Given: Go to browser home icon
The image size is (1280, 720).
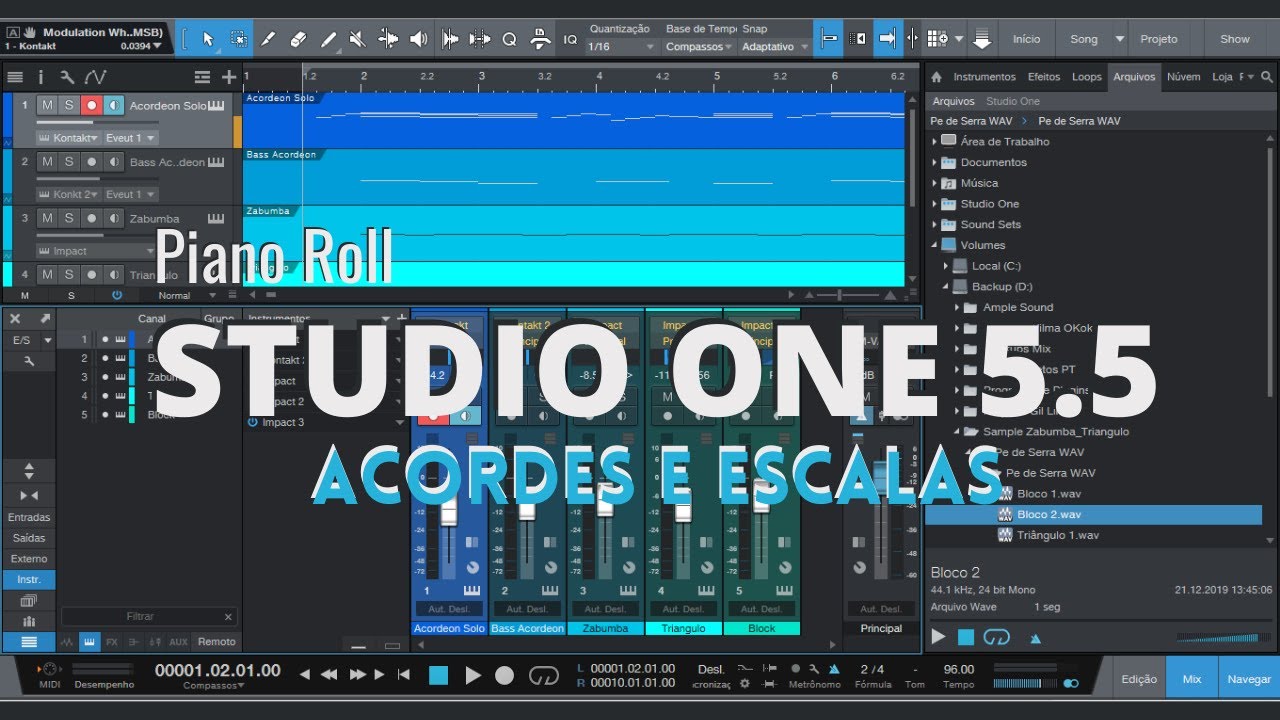Looking at the screenshot, I should coord(937,77).
